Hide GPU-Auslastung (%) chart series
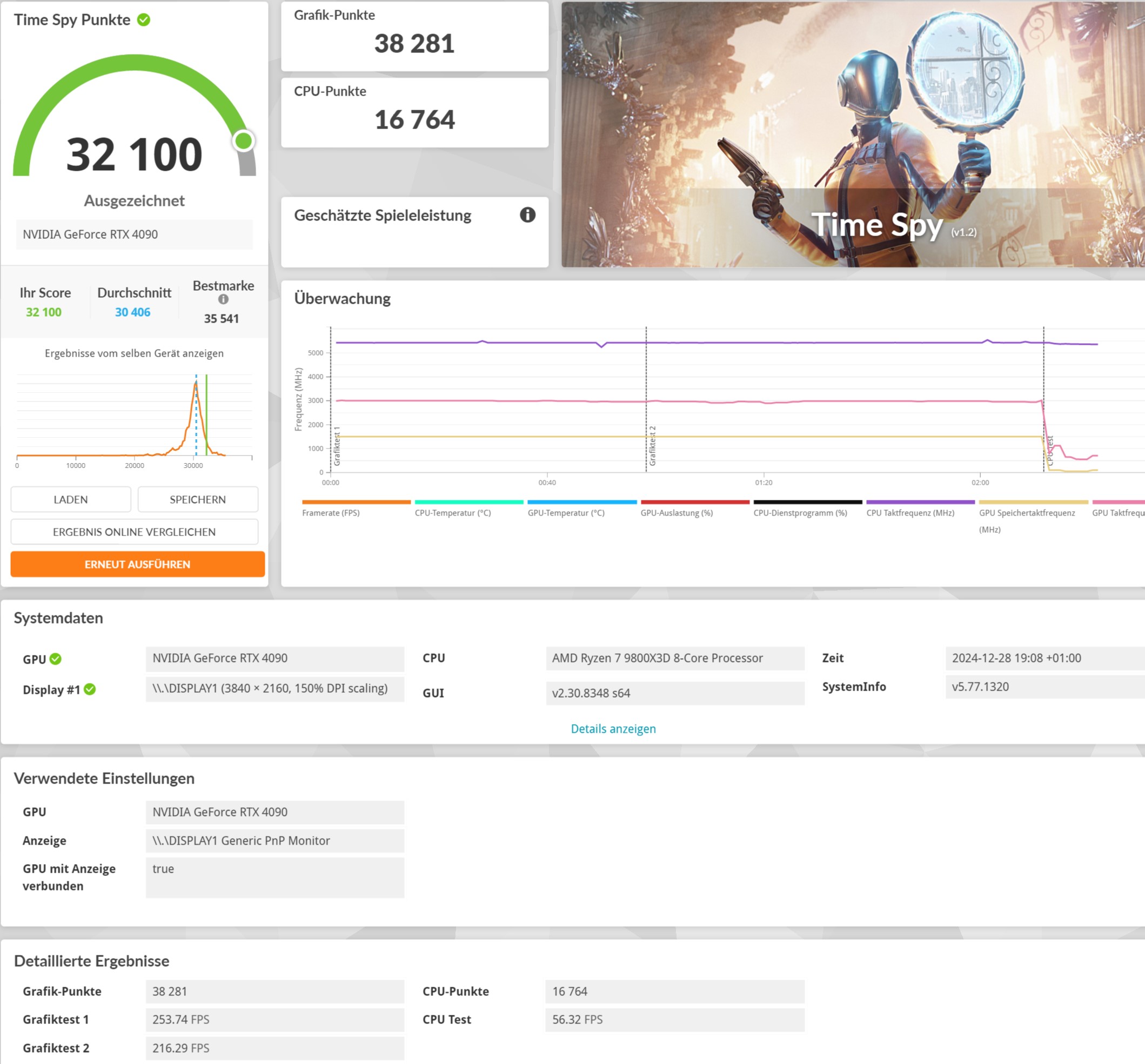1145x1064 pixels. coord(677,512)
